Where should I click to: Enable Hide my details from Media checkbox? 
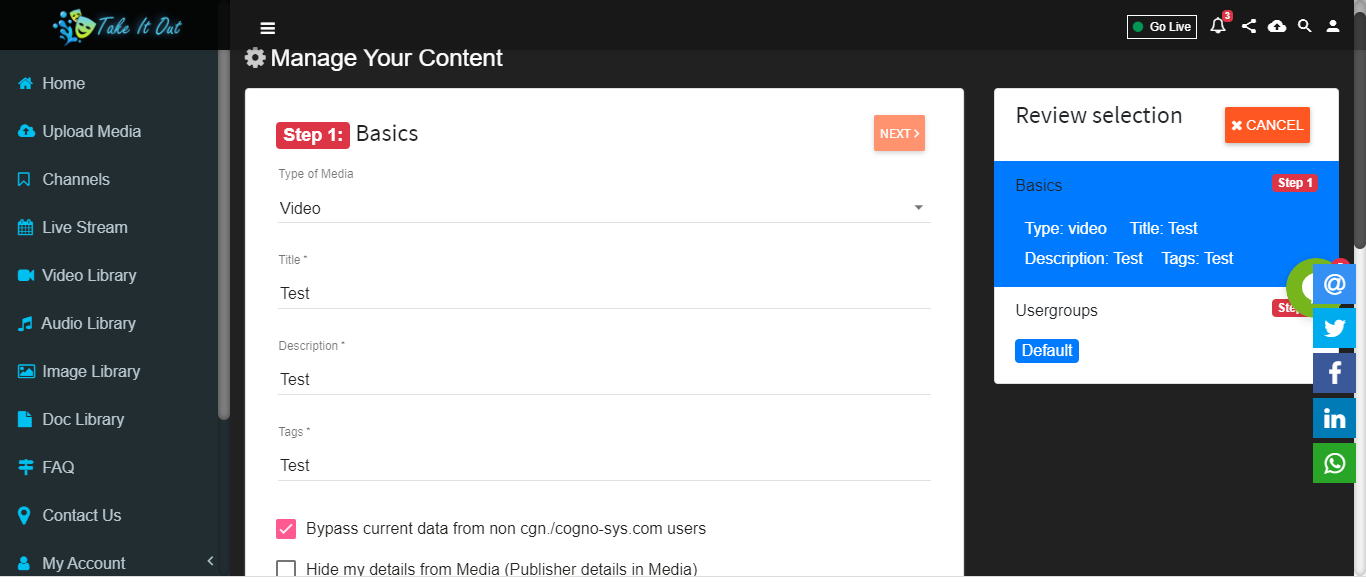pyautogui.click(x=286, y=569)
